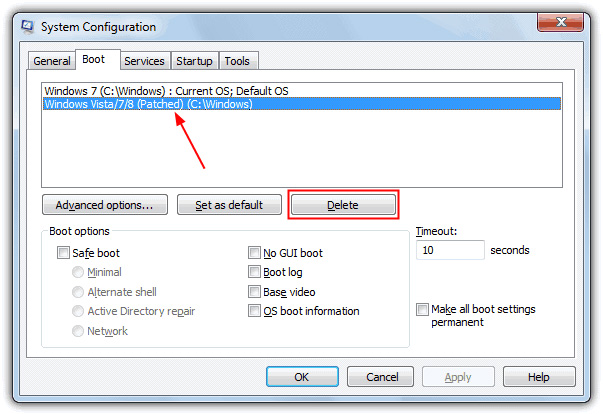The width and height of the screenshot is (603, 414).
Task: Click the Timeout seconds input field
Action: 449,250
